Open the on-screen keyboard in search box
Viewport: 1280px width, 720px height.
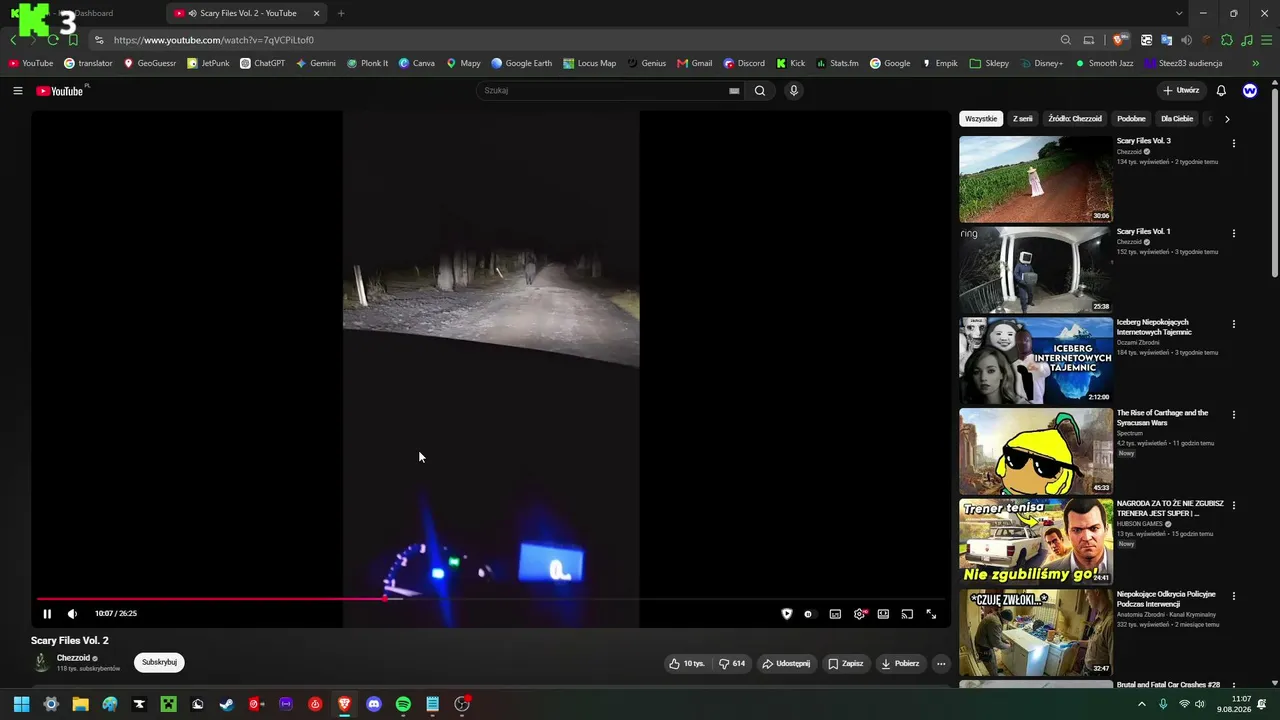pyautogui.click(x=734, y=91)
